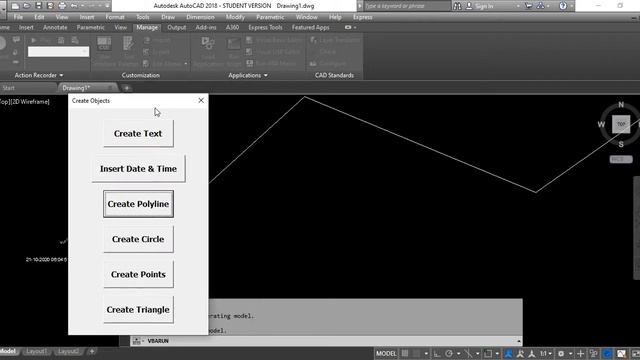Open the Edit Aliases dropdown arrow
Image resolution: width=640 pixels, height=360 pixels.
click(x=186, y=64)
